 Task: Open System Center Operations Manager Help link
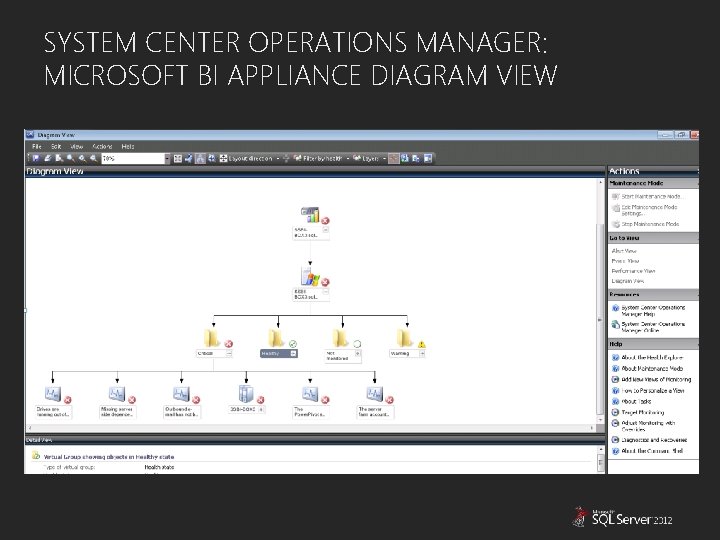(648, 311)
